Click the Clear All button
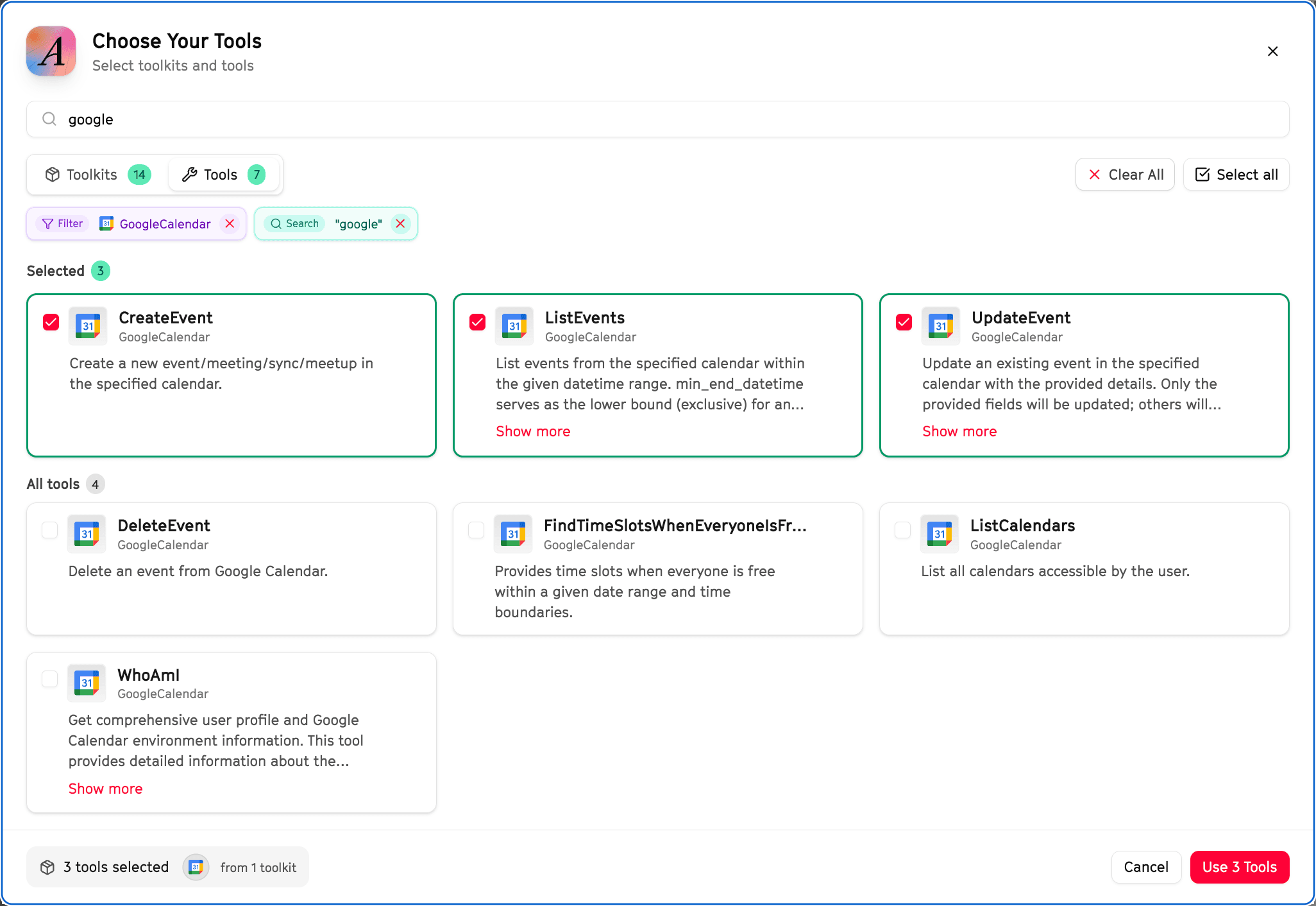This screenshot has width=1316, height=906. tap(1125, 175)
